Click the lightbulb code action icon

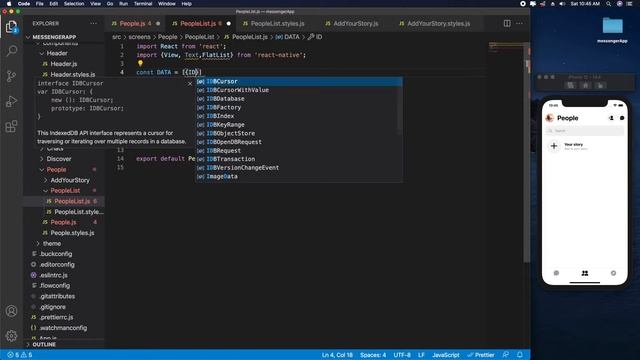pyautogui.click(x=140, y=63)
